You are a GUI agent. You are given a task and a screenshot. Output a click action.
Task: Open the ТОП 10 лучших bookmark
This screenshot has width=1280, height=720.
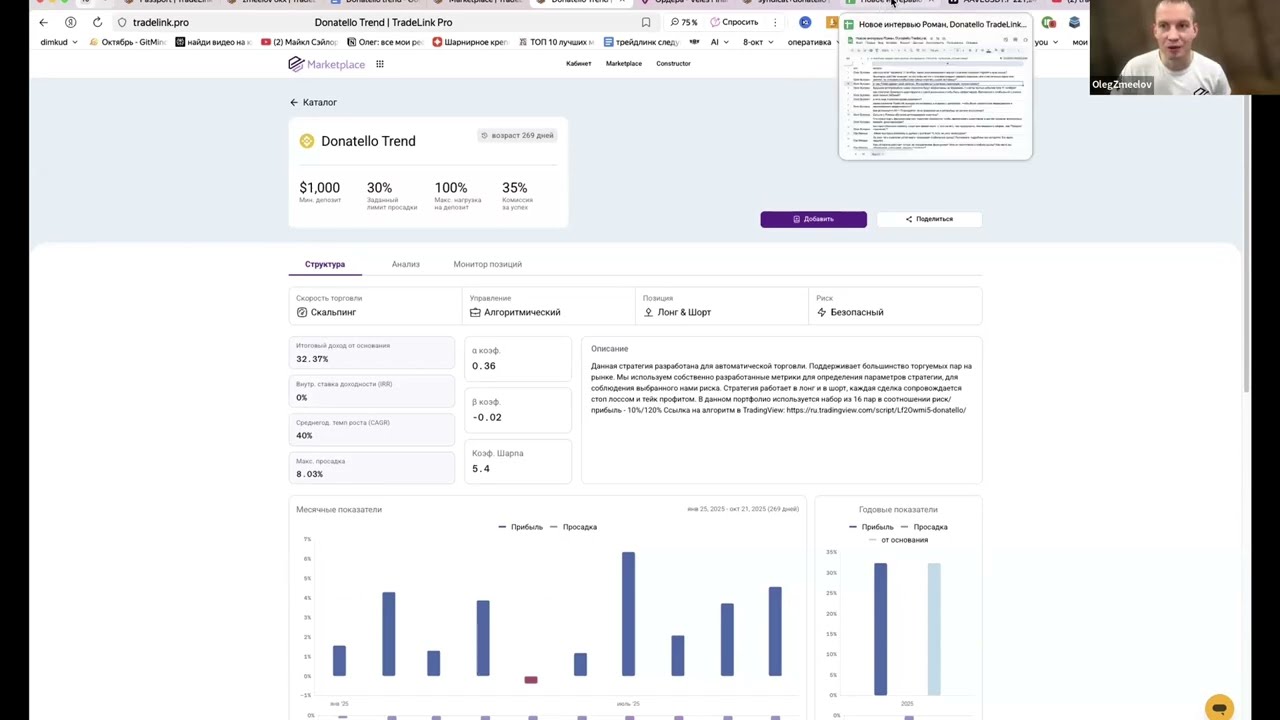point(555,42)
